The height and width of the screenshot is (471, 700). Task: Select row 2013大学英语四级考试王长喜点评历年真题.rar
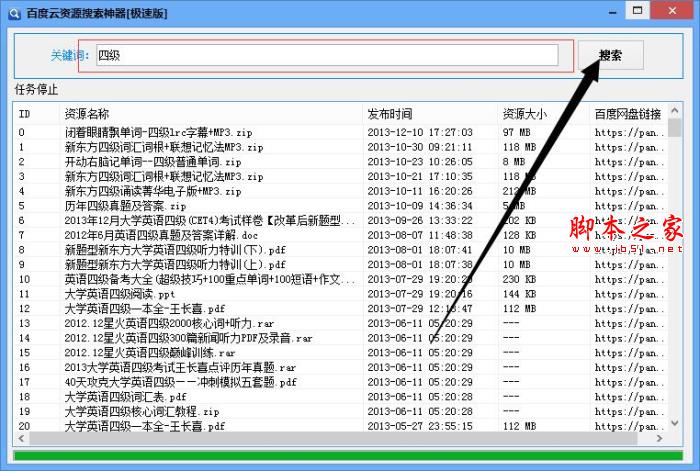341,367
